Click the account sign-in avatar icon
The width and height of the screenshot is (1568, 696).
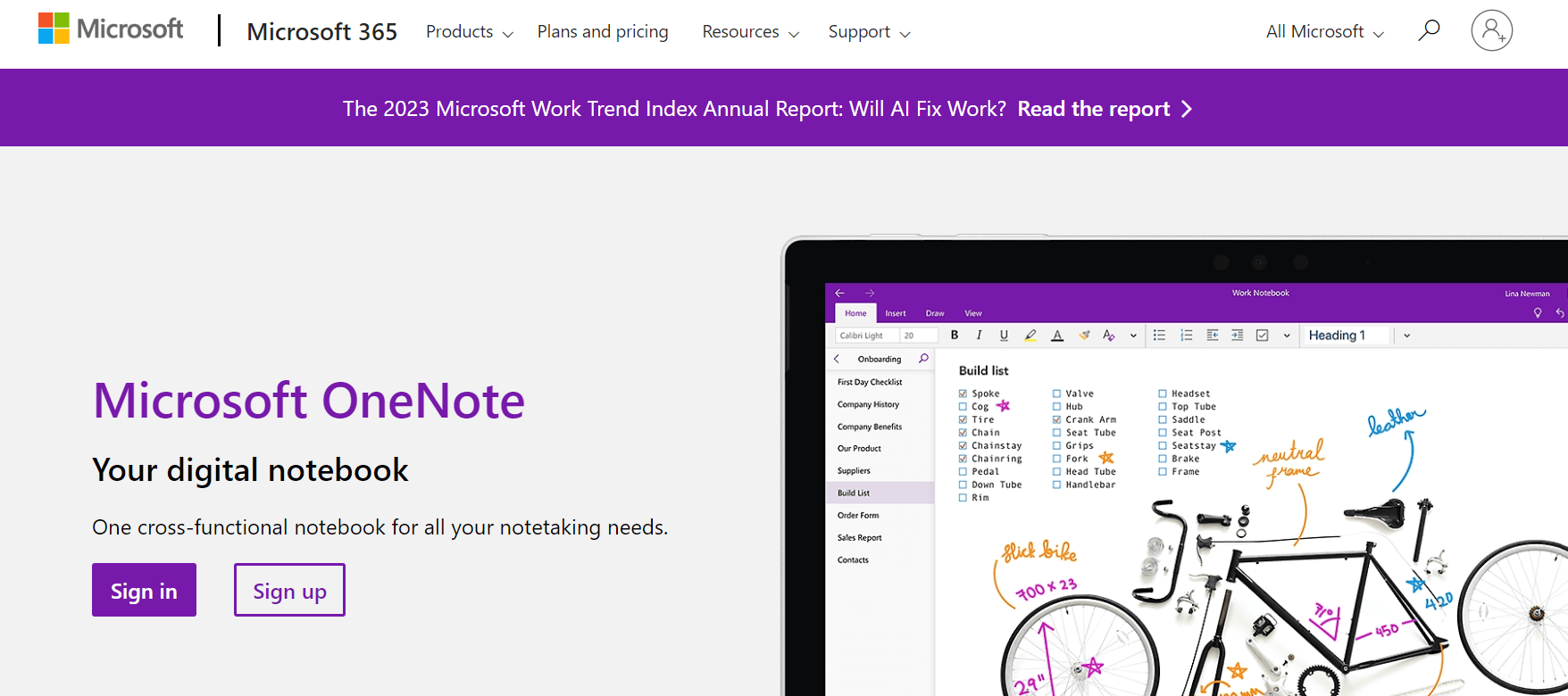[1492, 30]
